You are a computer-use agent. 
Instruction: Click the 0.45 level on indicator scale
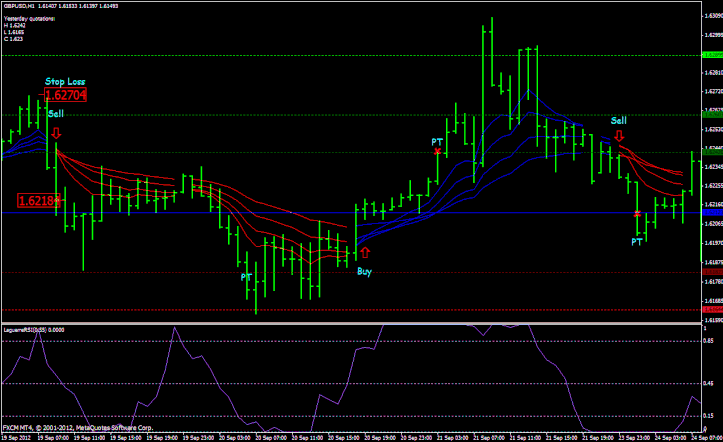click(x=708, y=383)
